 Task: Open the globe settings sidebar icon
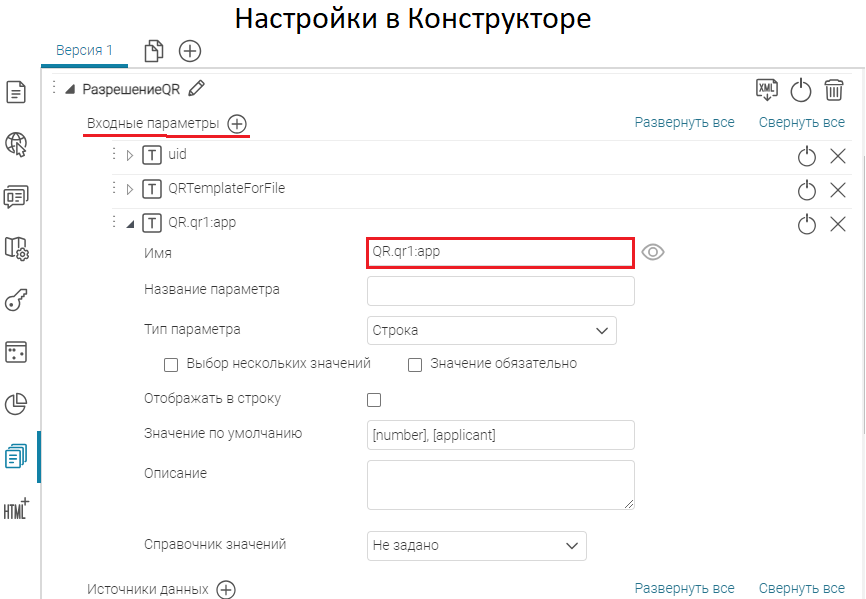click(17, 144)
